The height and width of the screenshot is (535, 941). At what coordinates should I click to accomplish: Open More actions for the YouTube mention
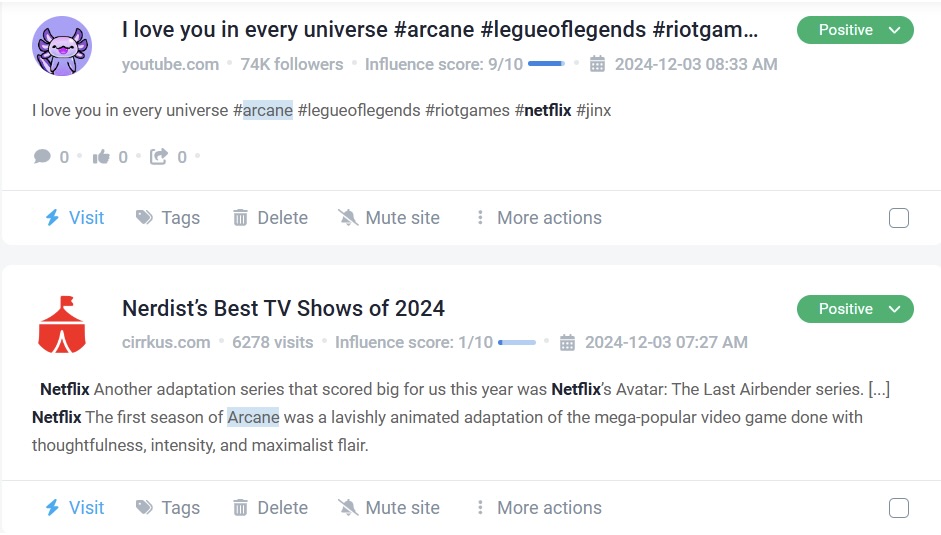pos(549,217)
